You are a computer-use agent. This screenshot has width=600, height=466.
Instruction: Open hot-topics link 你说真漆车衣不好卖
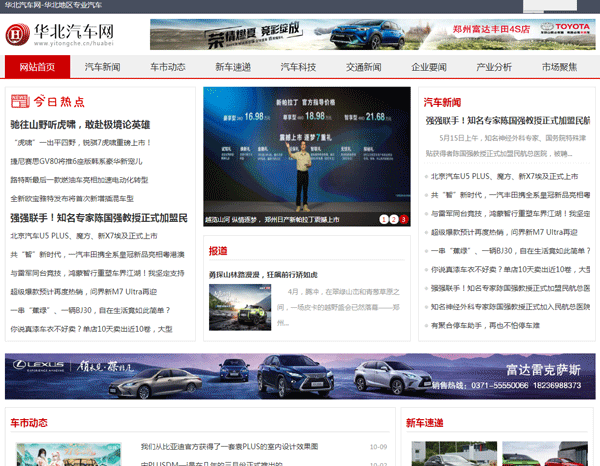91,329
